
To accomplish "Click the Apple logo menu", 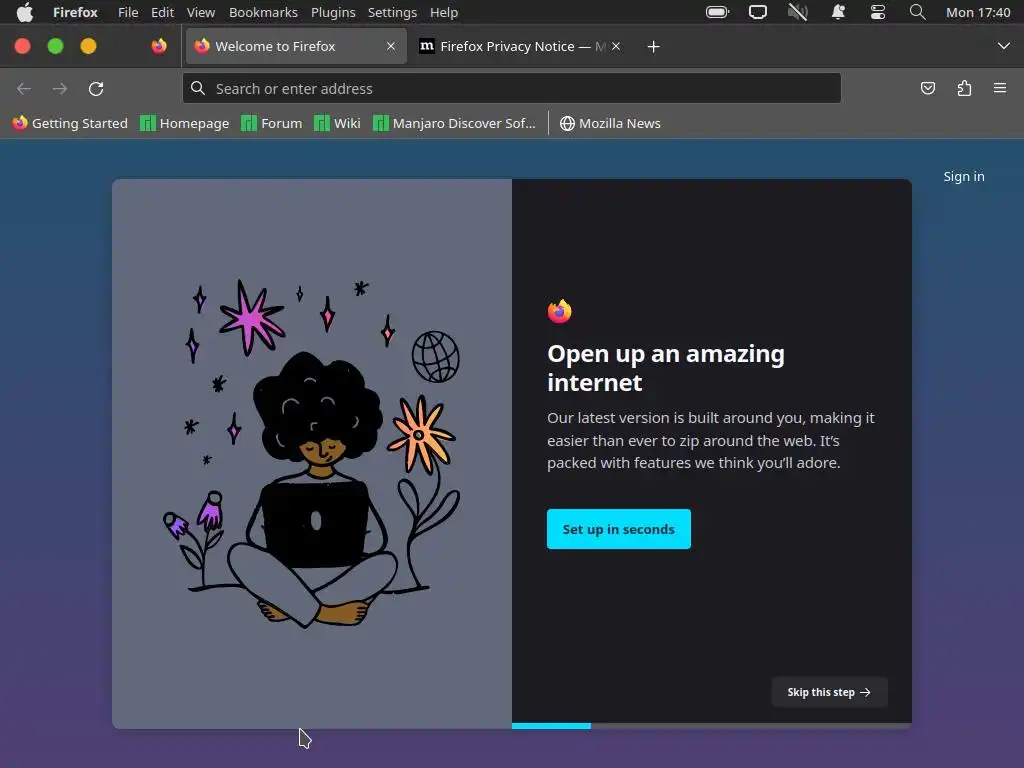I will pos(24,12).
